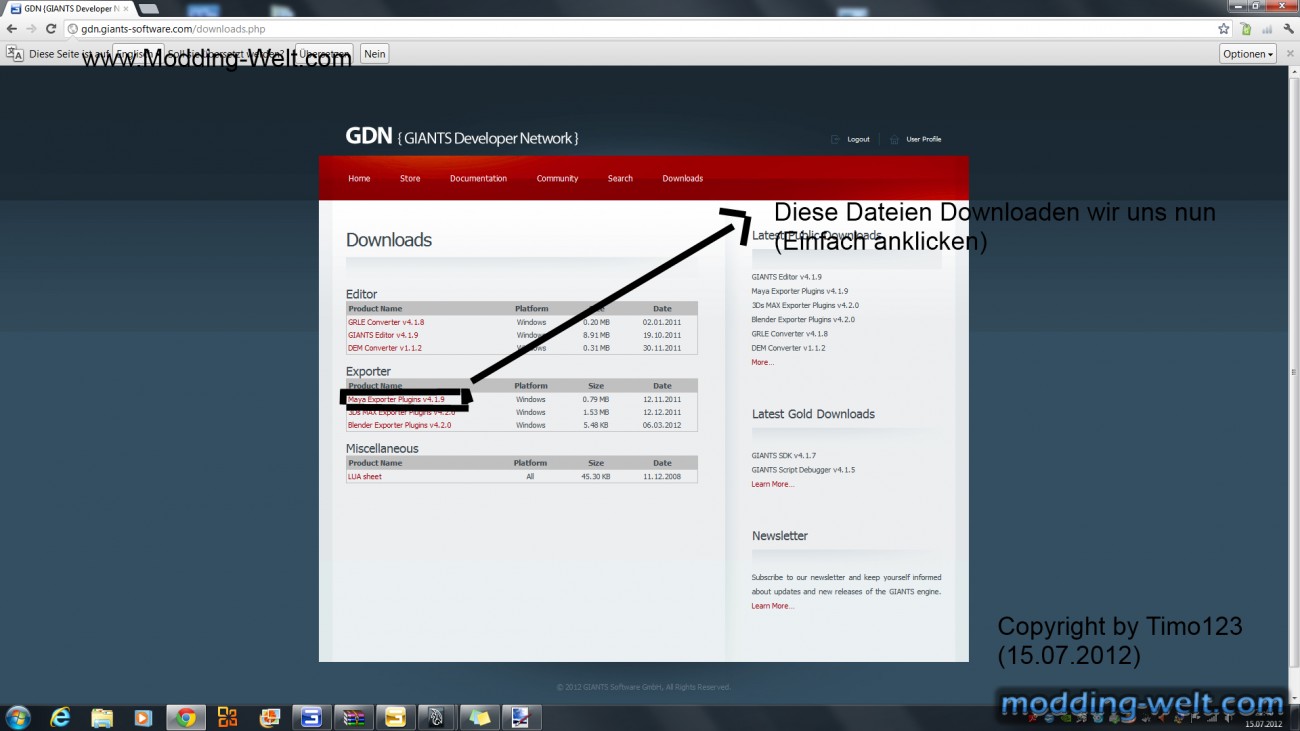
Task: Click Maya Exporter Plugins v4.1.9 in Latest Public Downloads
Action: 800,291
